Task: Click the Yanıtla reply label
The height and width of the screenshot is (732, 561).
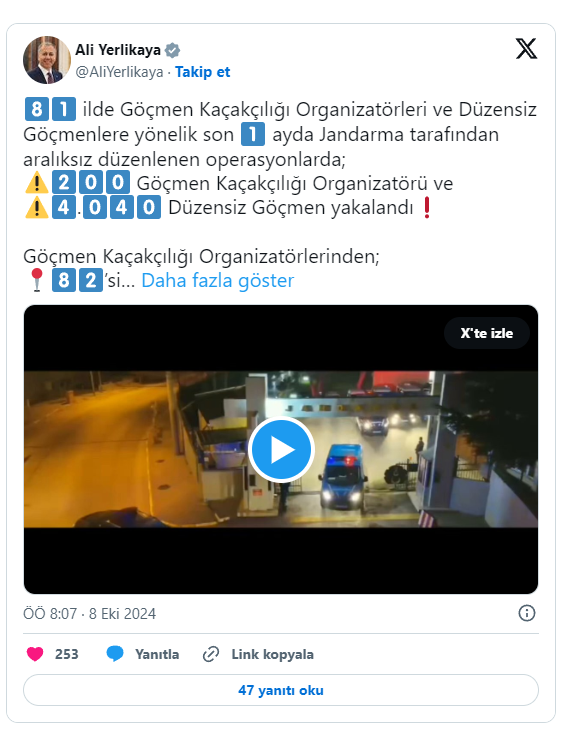Action: 157,655
